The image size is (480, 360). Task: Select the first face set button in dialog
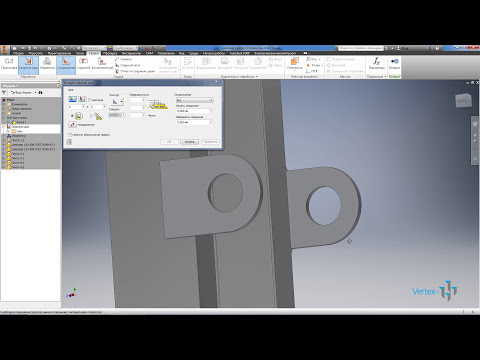[72, 99]
